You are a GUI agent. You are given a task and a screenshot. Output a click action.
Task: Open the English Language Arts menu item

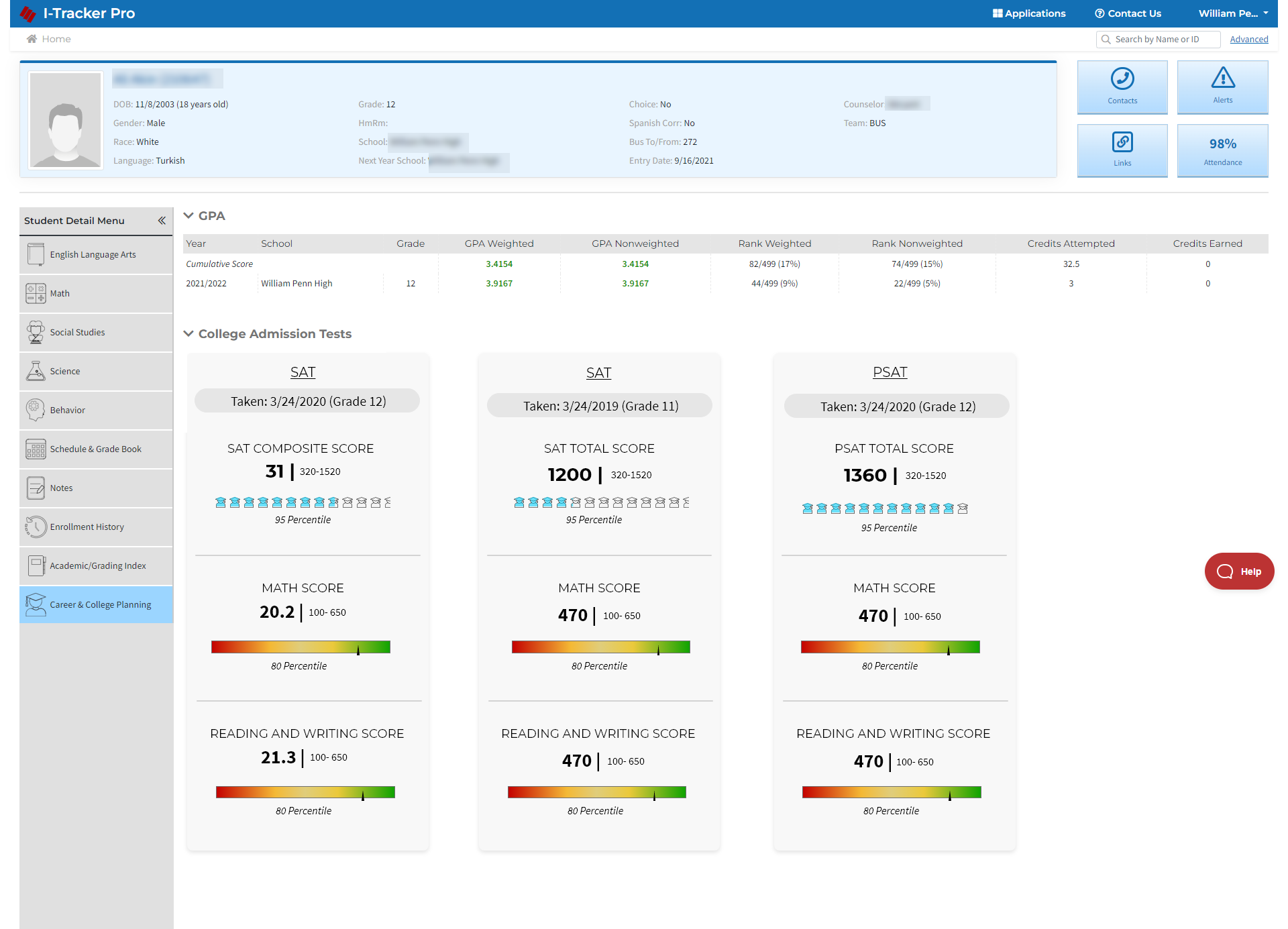click(96, 255)
